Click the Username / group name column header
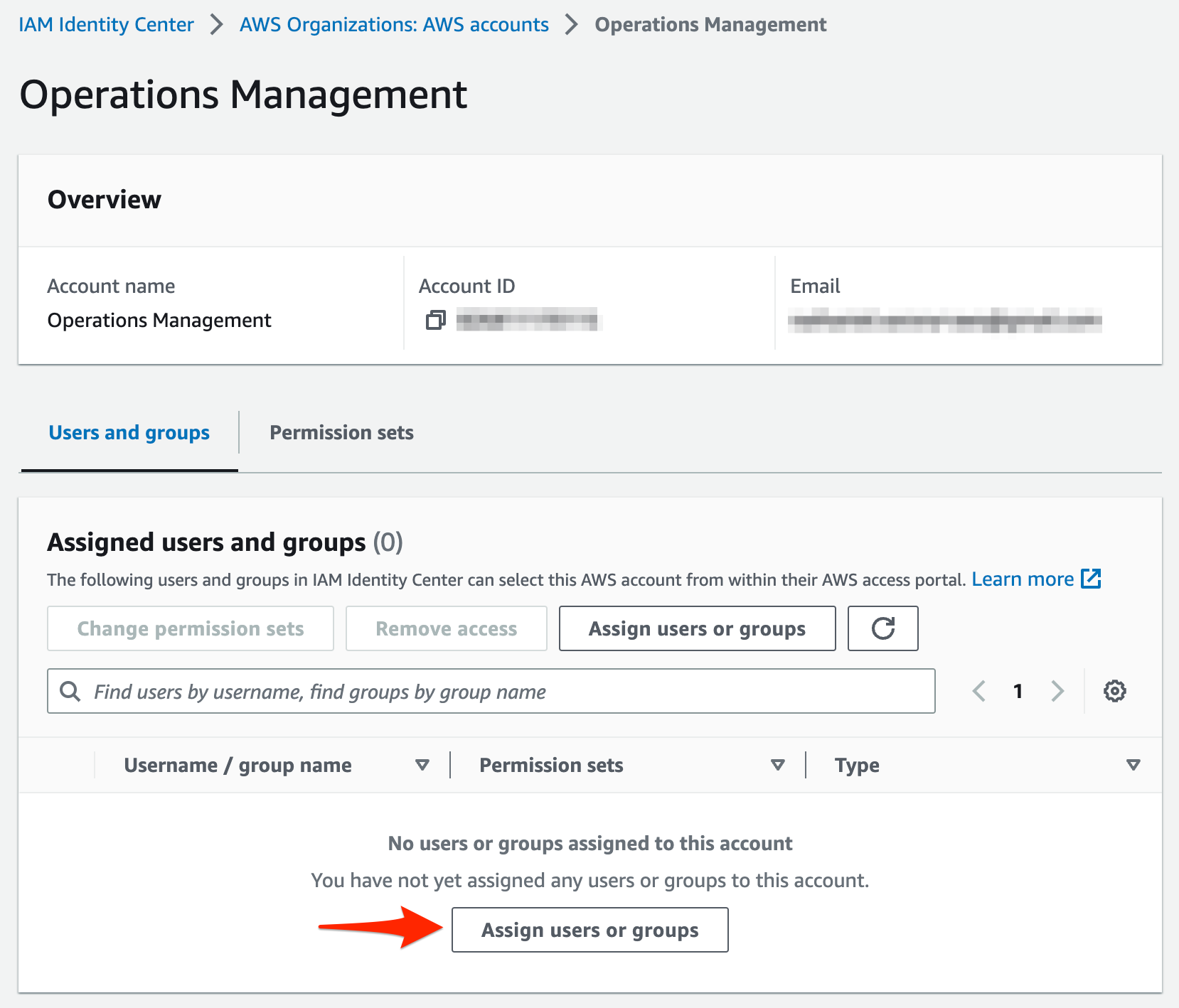1179x1008 pixels. [238, 765]
